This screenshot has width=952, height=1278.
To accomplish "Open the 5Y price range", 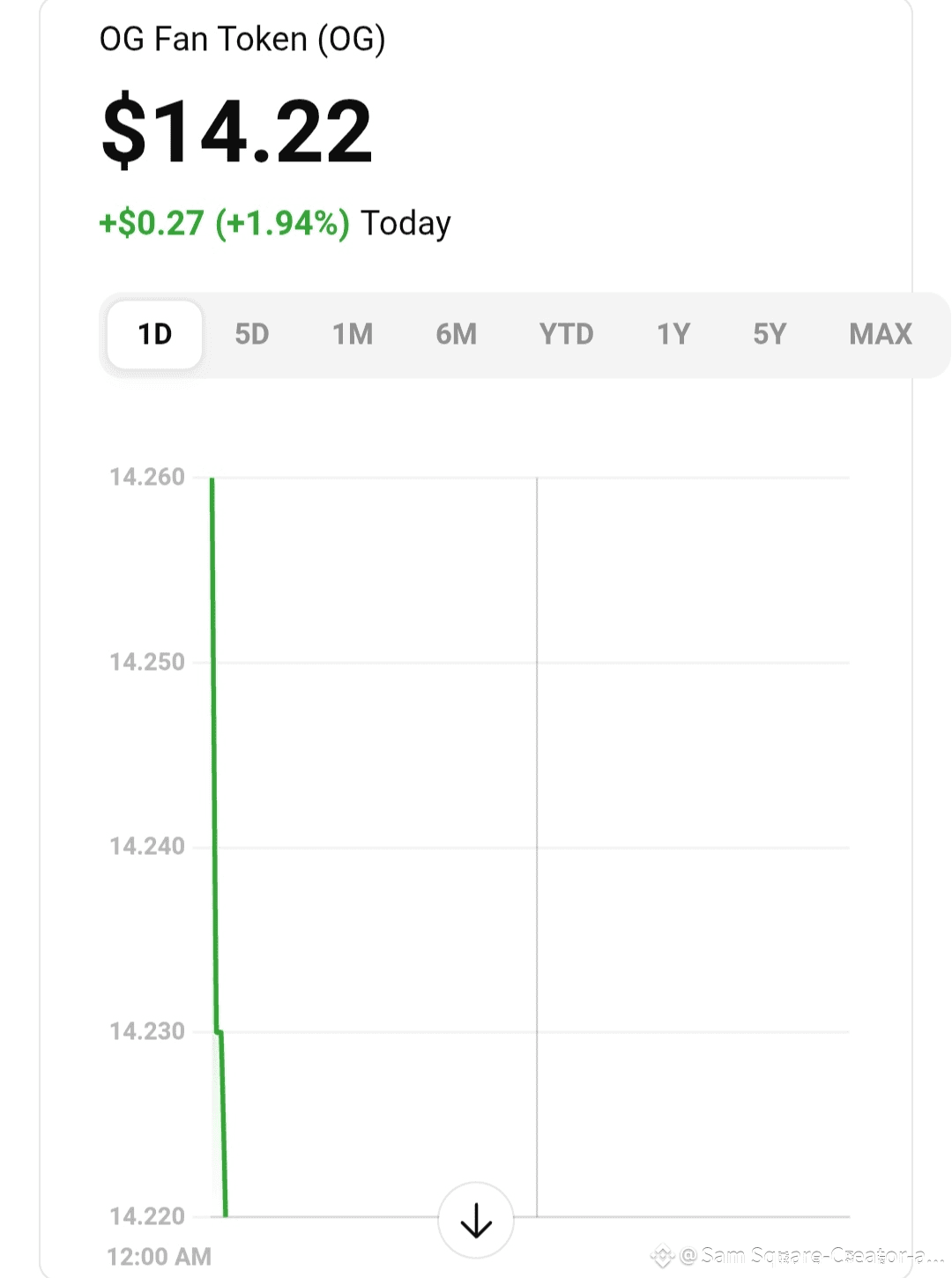I will pyautogui.click(x=770, y=334).
